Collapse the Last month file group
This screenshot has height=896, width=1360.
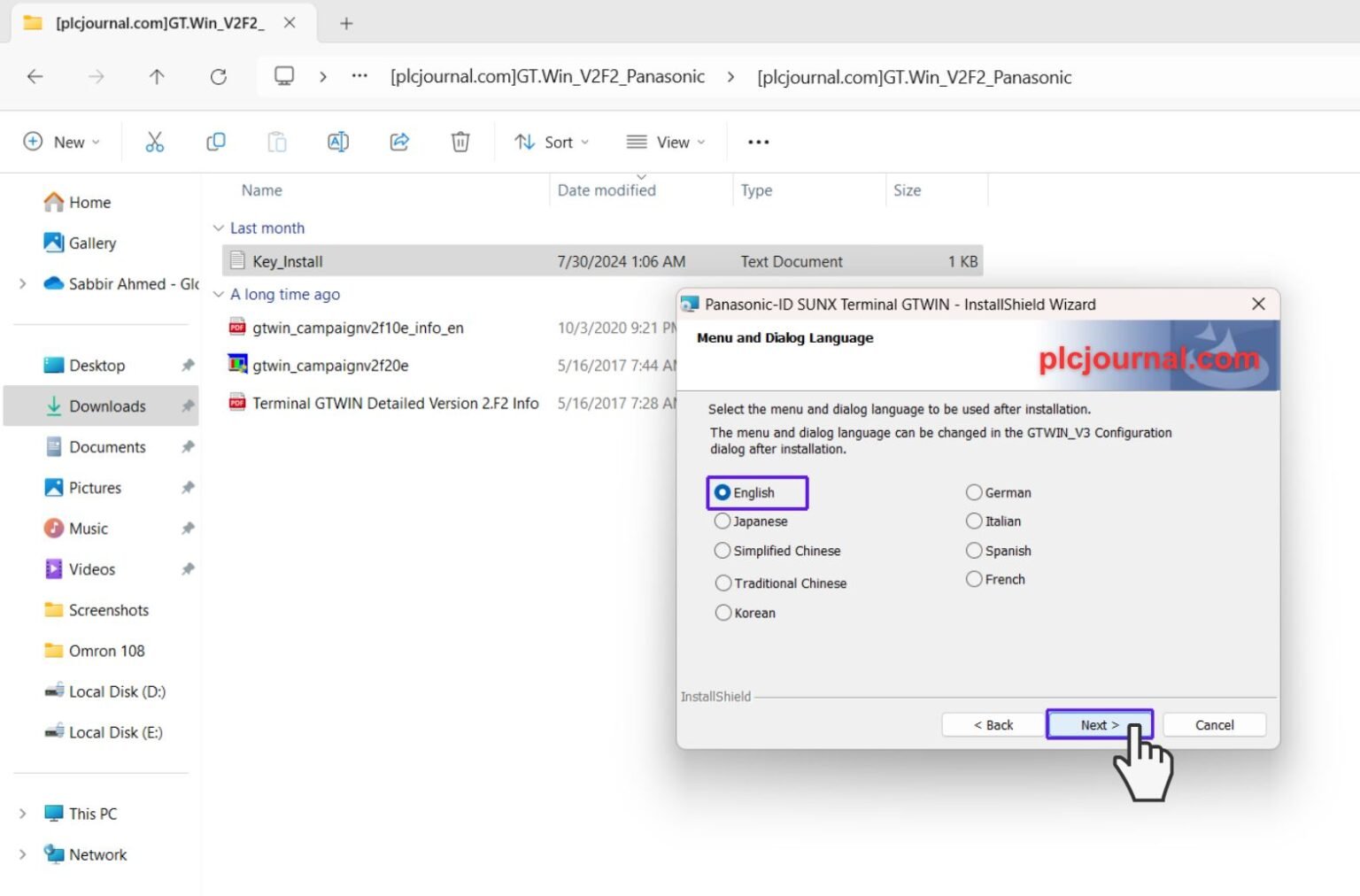click(x=218, y=228)
